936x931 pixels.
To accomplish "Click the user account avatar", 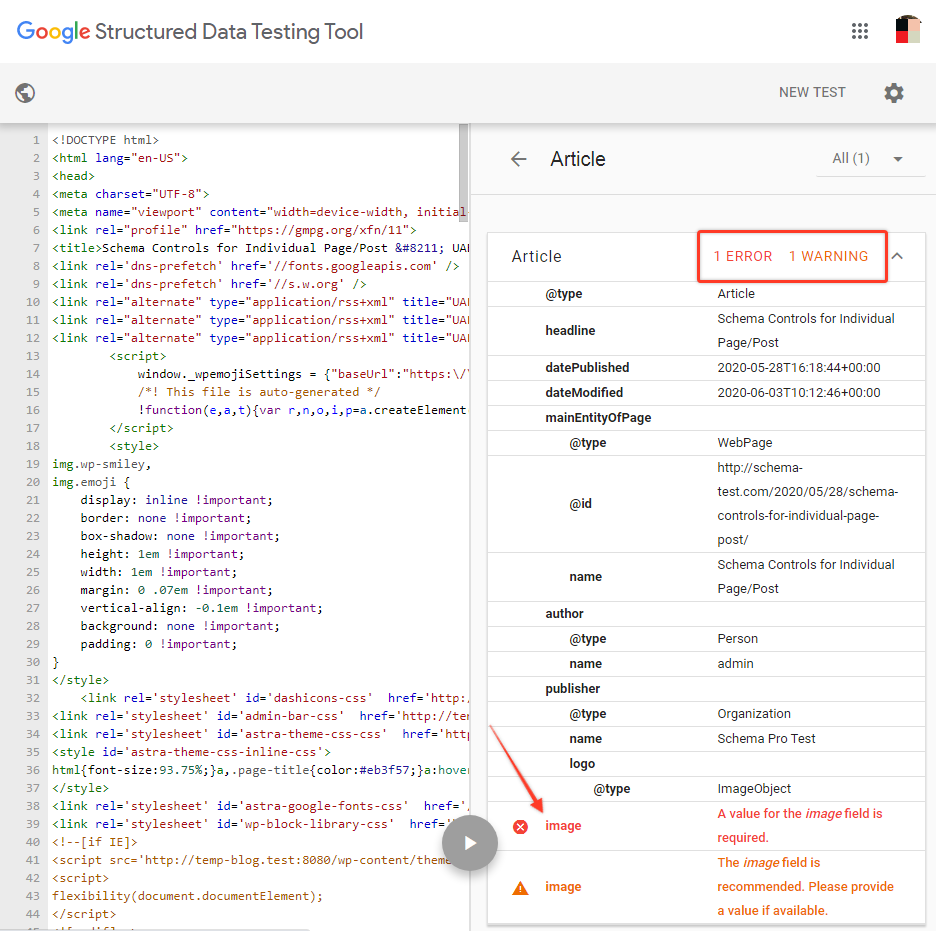I will 907,31.
